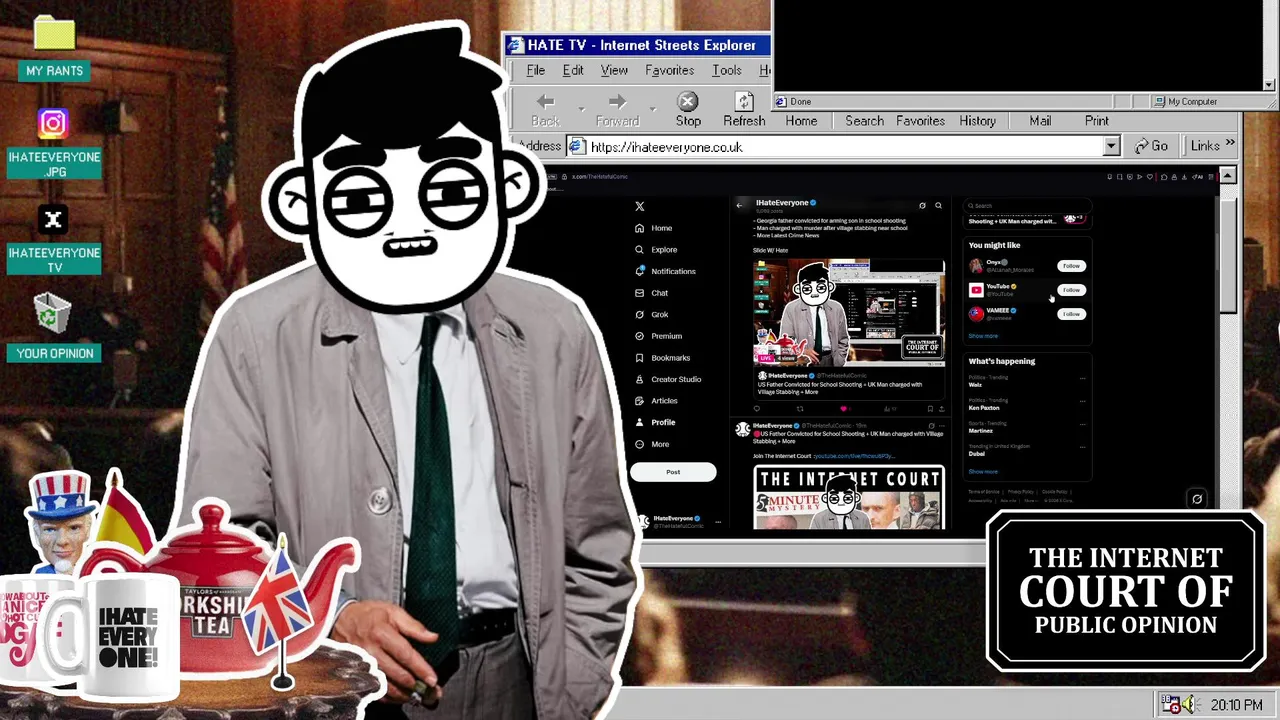Open the more options for Martinez trend
The image size is (1280, 720).
(1082, 424)
